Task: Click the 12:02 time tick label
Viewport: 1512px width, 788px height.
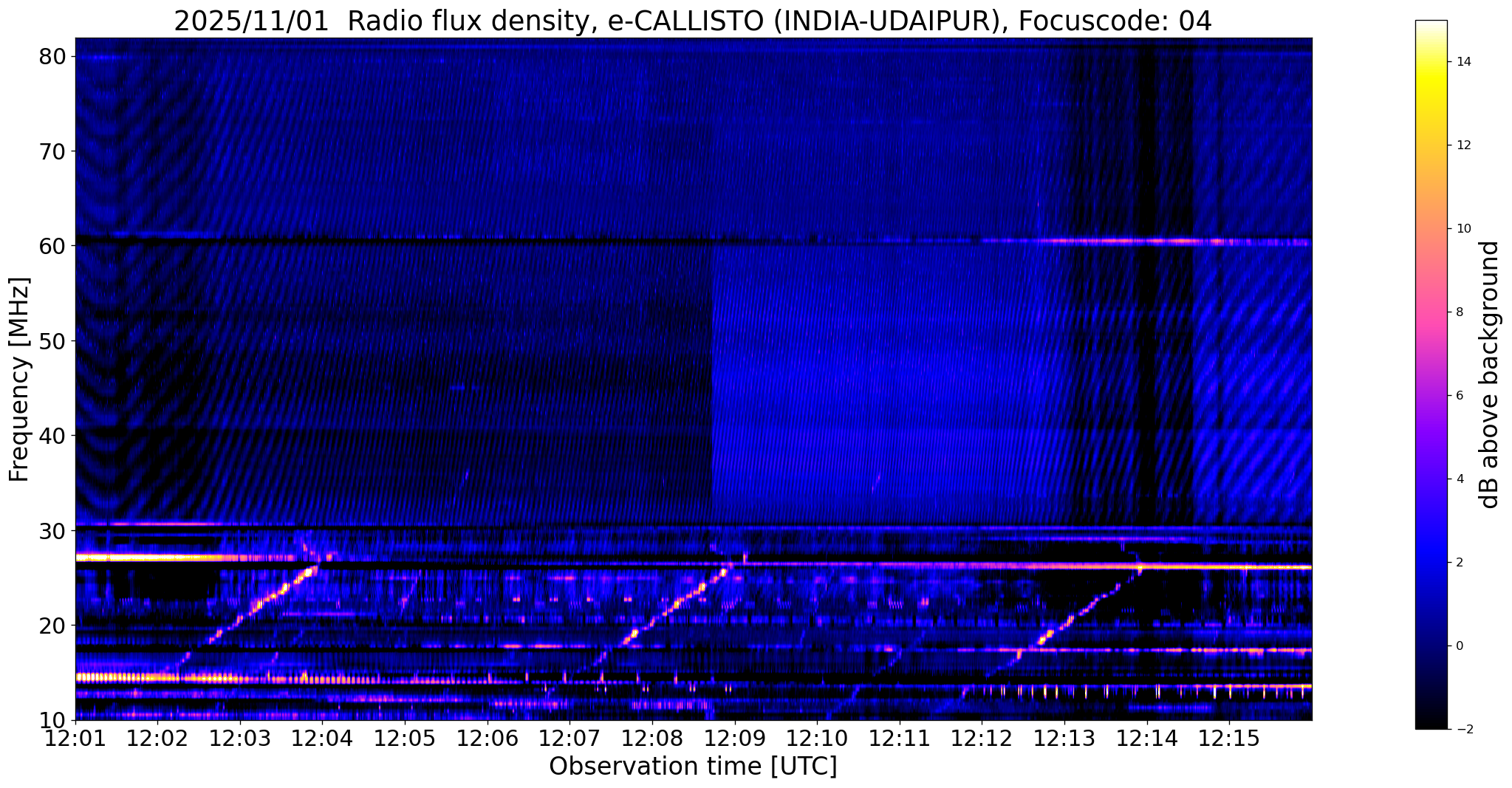Action: (x=158, y=739)
